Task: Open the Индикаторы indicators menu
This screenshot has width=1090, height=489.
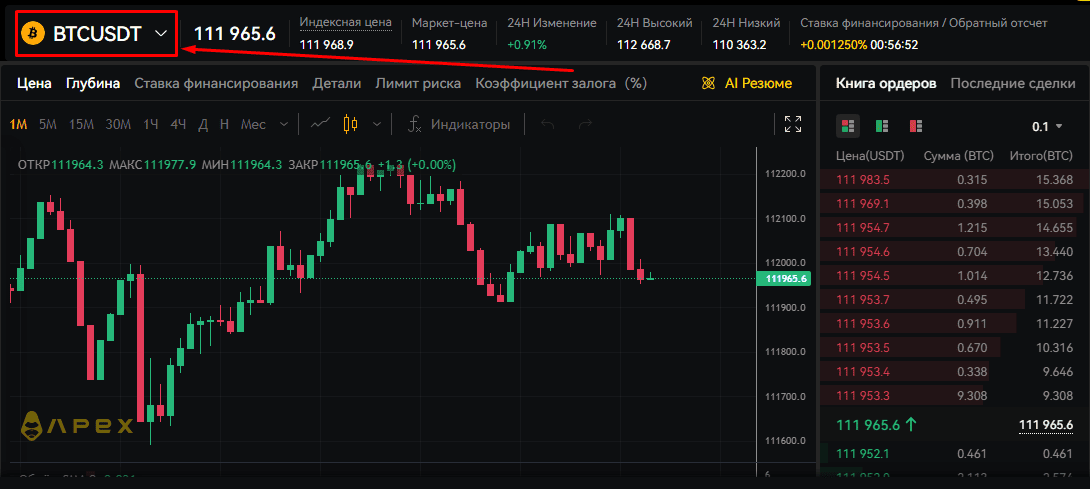Action: 459,124
